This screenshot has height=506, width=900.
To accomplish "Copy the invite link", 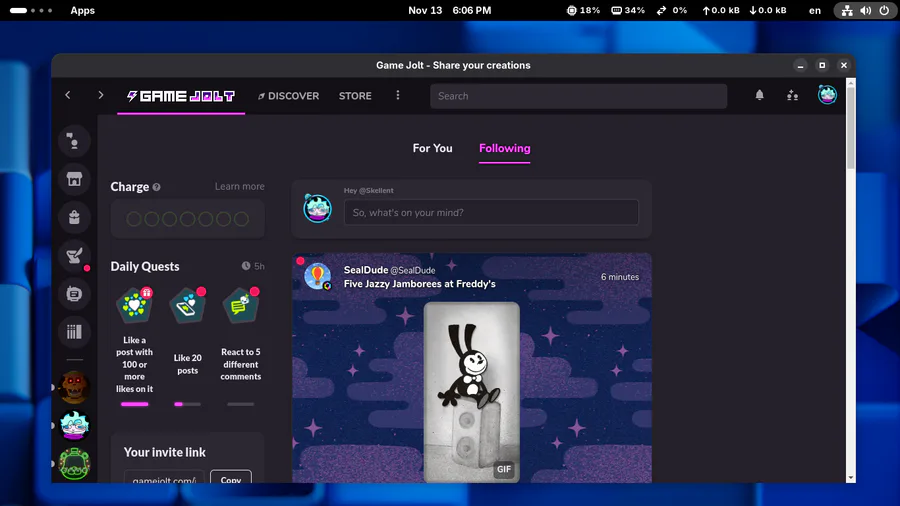I will 231,477.
